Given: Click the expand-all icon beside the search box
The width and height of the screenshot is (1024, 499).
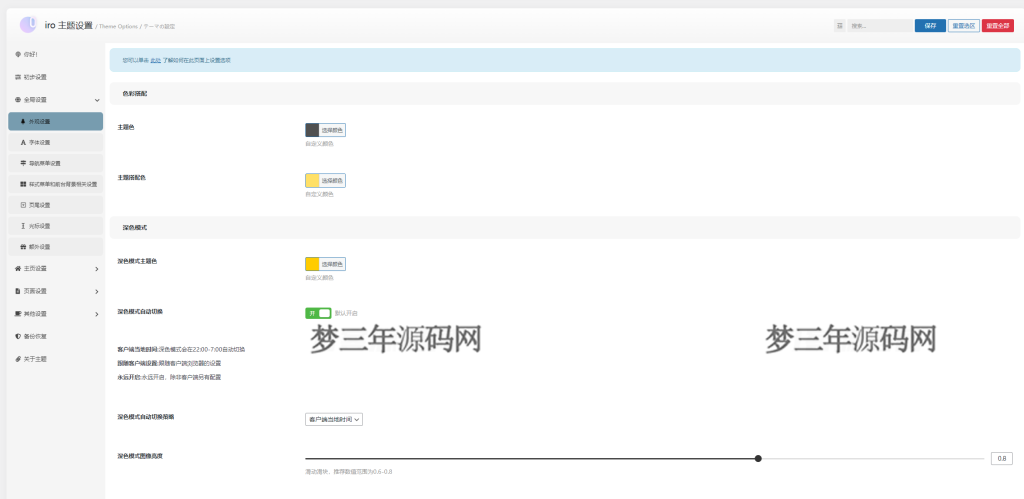Looking at the screenshot, I should 839,25.
